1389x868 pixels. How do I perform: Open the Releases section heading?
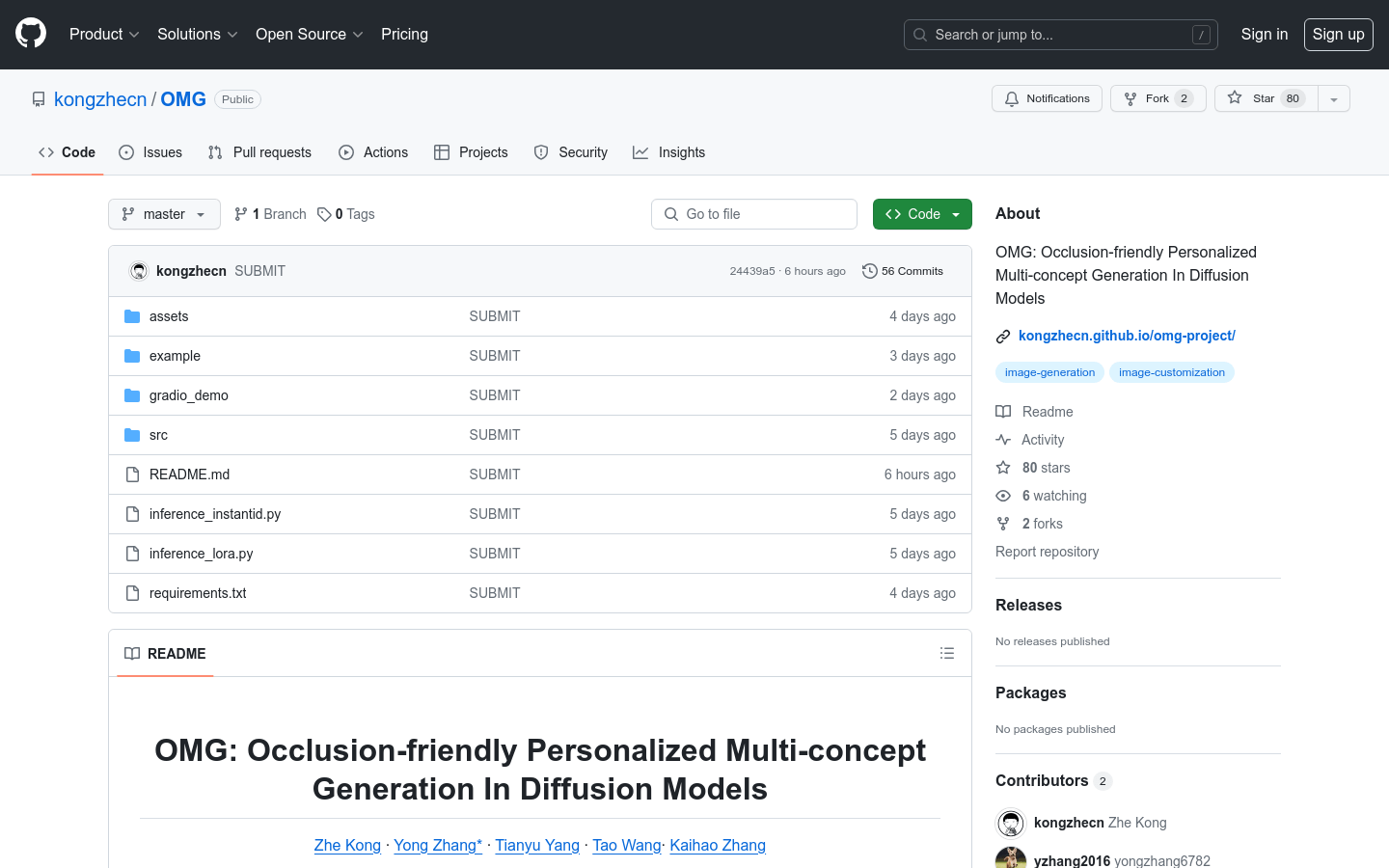pyautogui.click(x=1028, y=606)
